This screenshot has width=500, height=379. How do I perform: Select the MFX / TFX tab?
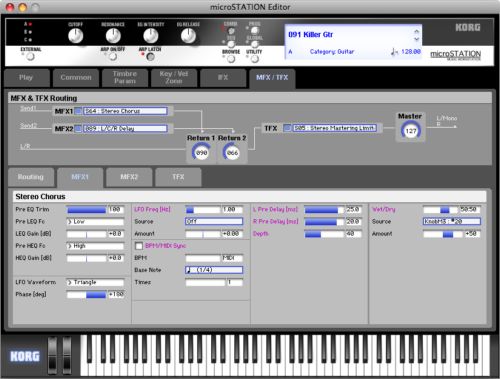click(272, 78)
